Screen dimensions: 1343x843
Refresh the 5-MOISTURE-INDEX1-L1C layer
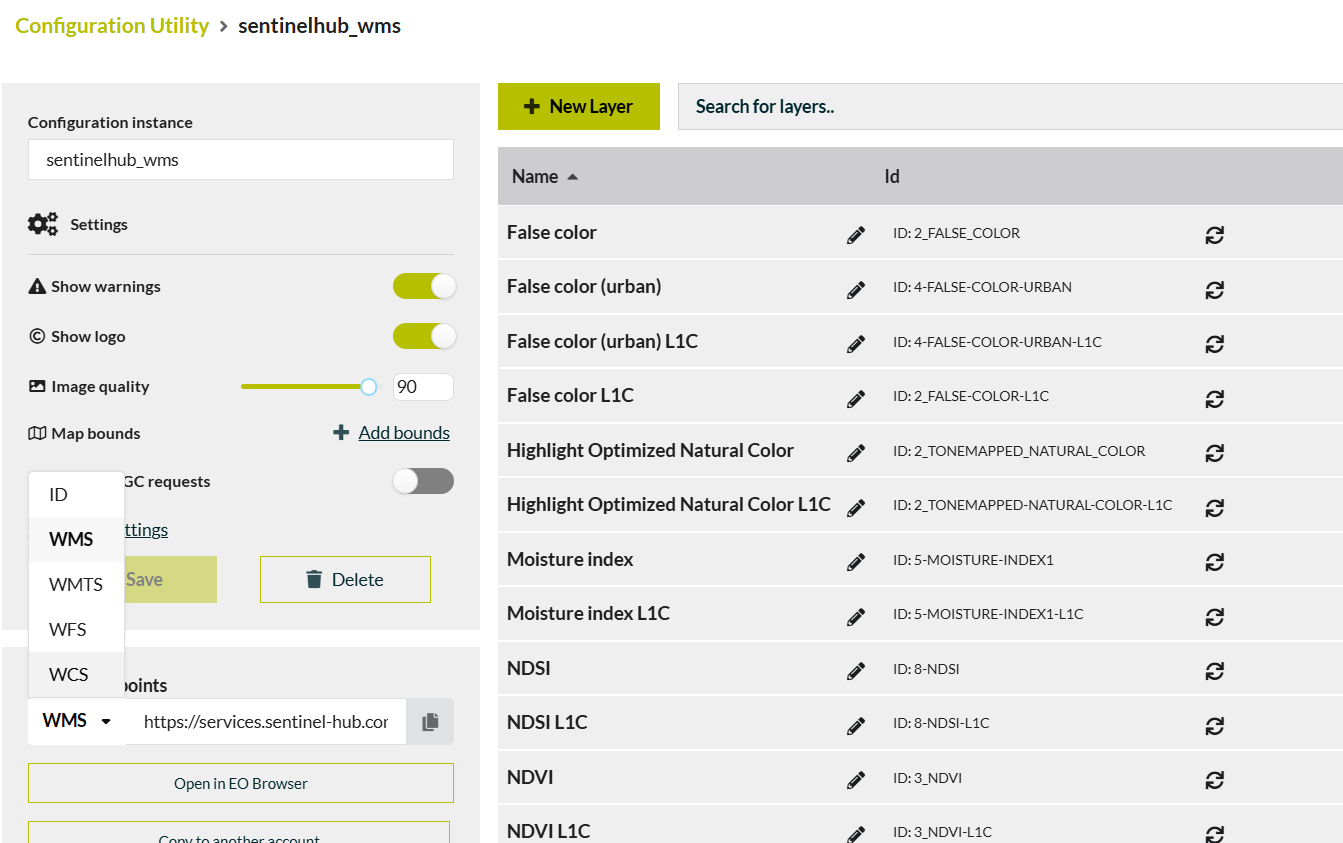click(x=1215, y=617)
